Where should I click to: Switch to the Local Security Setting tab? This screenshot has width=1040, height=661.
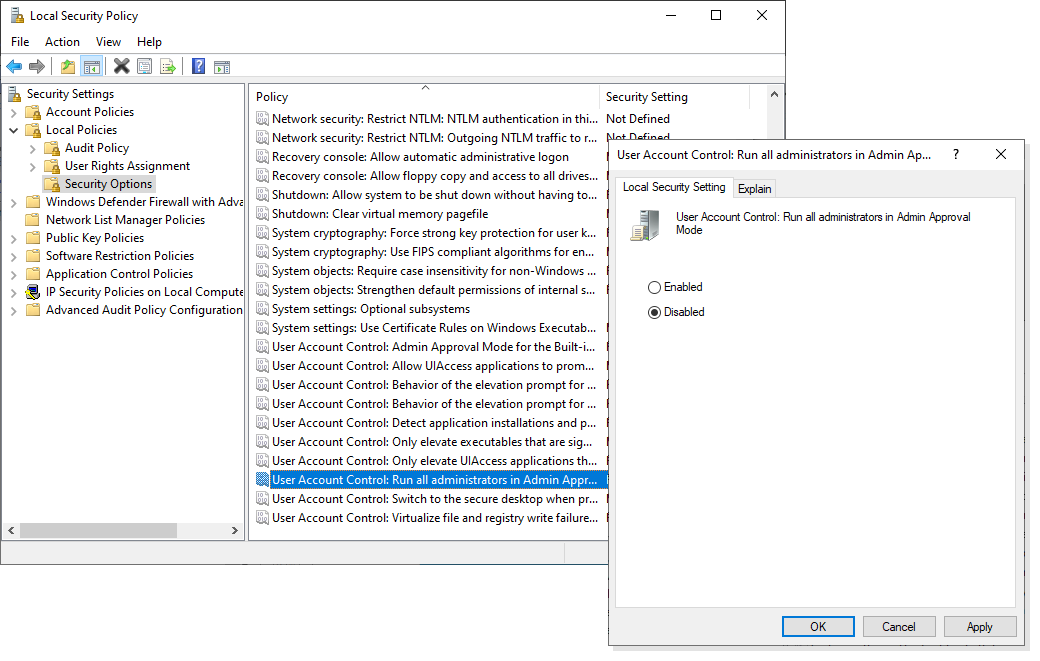674,187
